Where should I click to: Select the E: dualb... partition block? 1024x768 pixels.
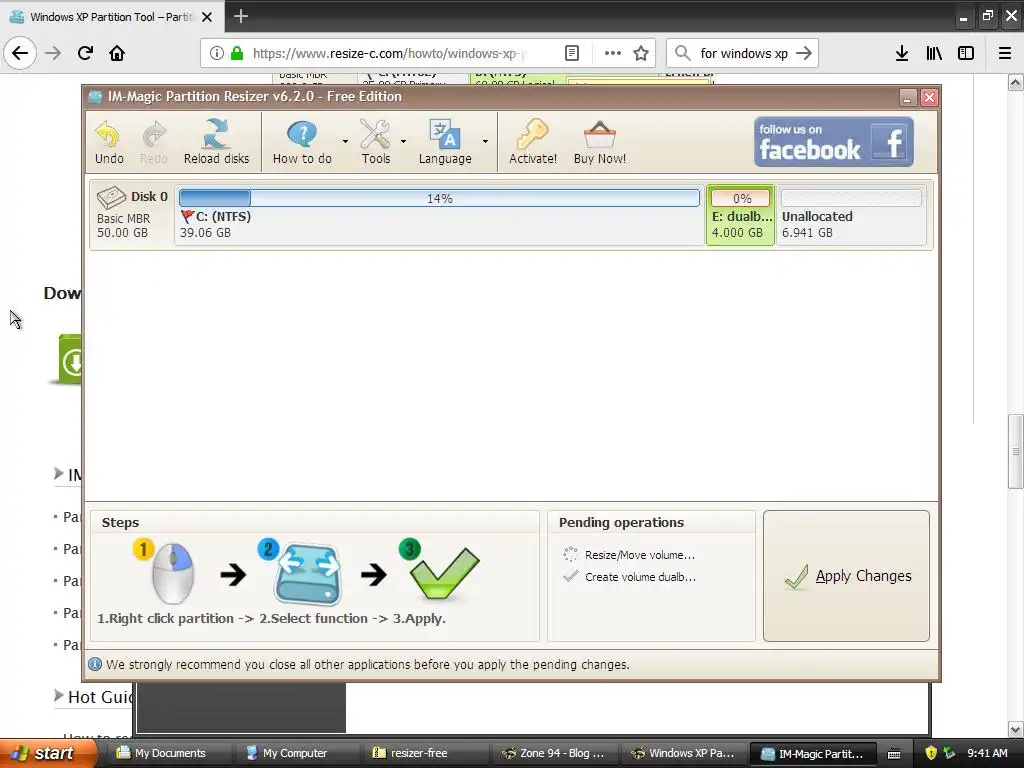tap(740, 215)
